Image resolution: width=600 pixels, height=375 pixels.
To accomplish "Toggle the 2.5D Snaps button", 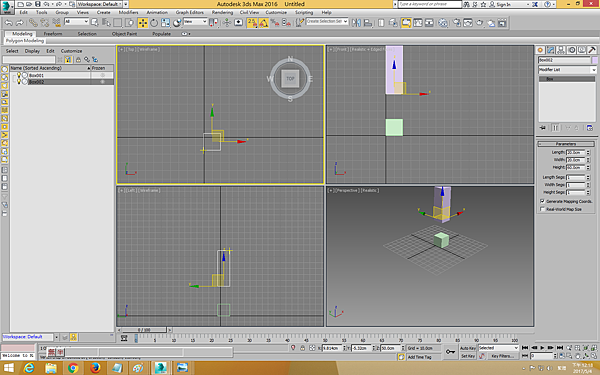I will (252, 23).
